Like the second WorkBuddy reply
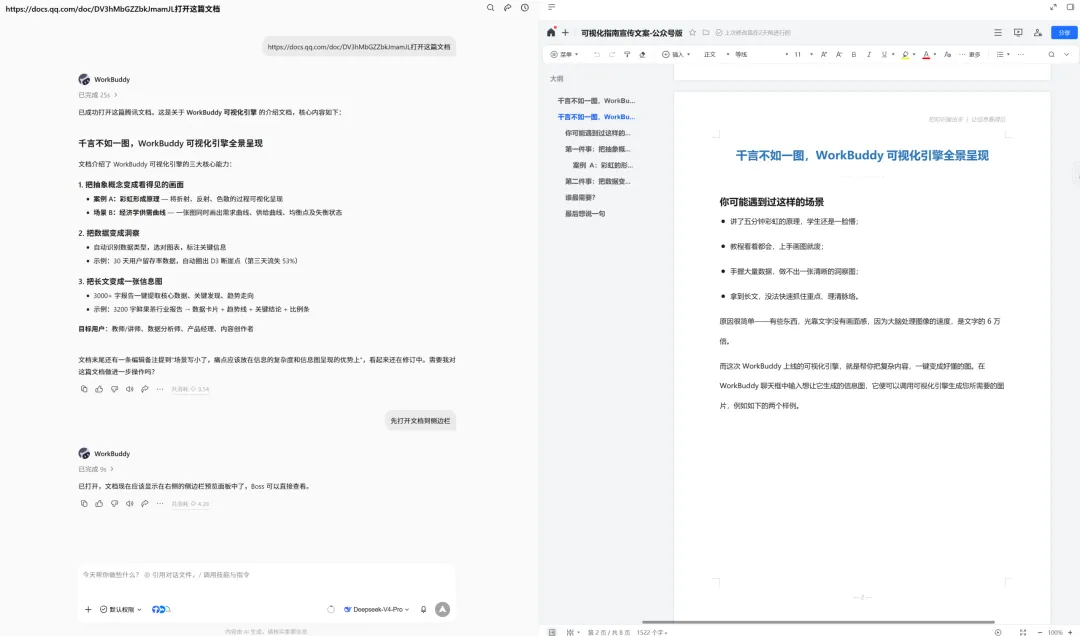Viewport: 1080px width, 636px height. pos(99,504)
